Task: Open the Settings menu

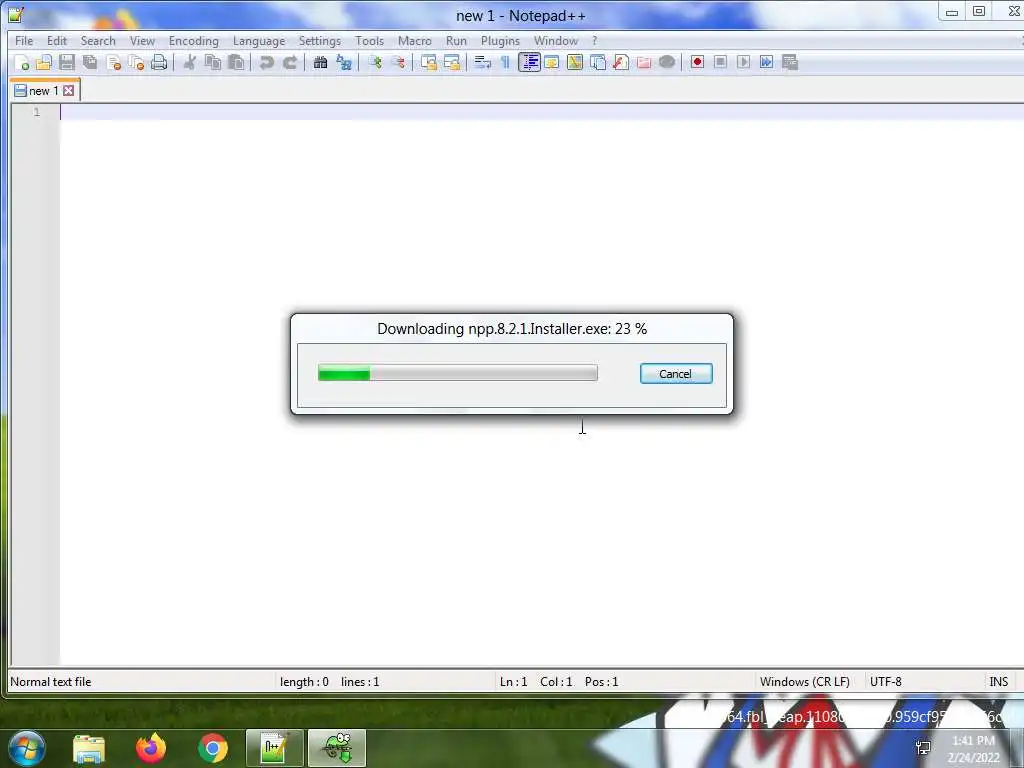Action: [x=319, y=40]
